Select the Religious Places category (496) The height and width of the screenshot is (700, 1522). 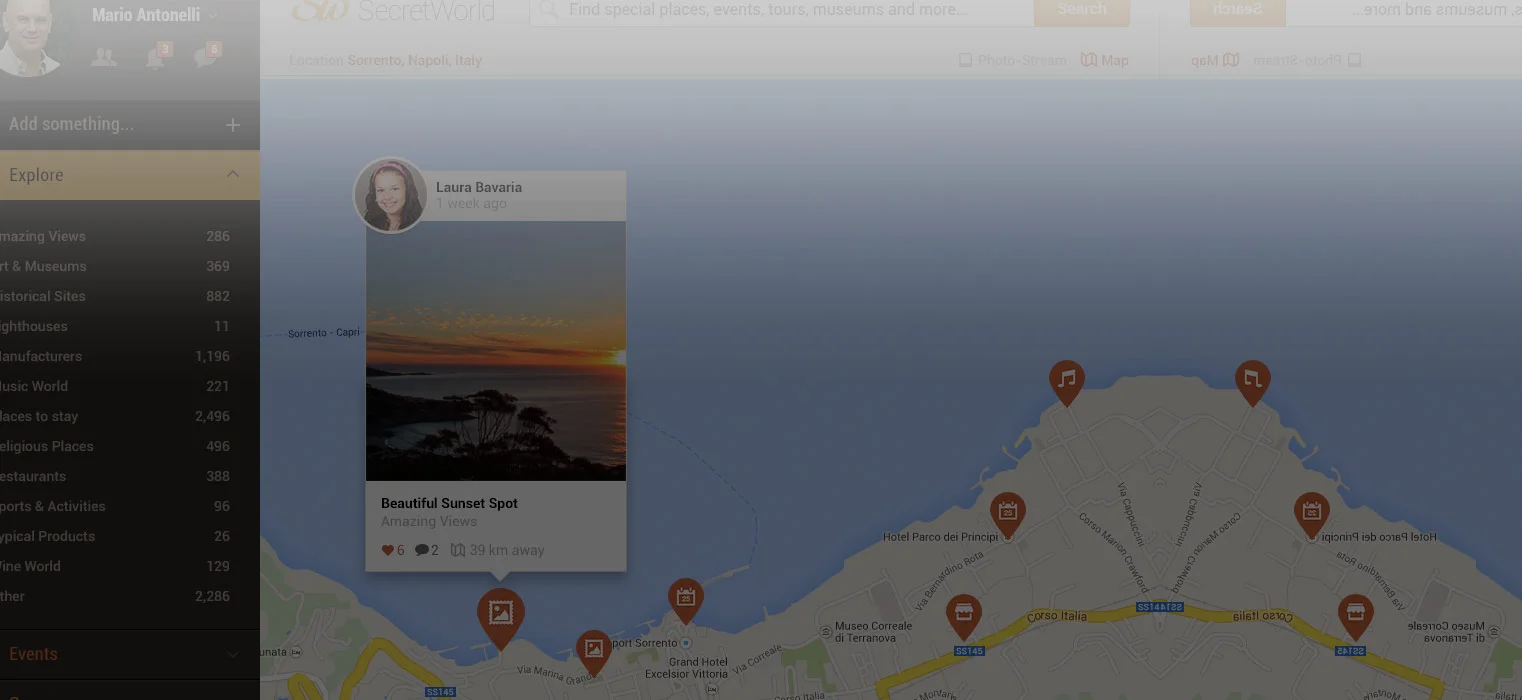(115, 447)
